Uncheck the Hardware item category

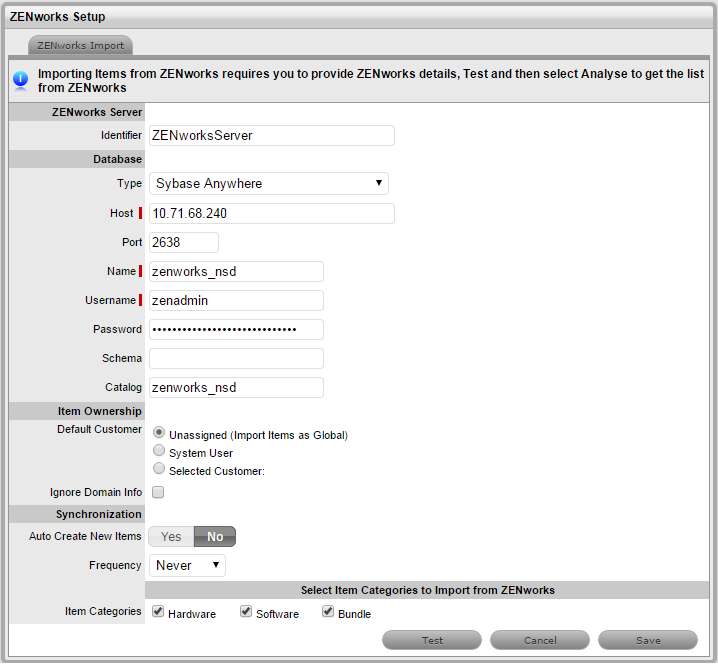pos(158,611)
